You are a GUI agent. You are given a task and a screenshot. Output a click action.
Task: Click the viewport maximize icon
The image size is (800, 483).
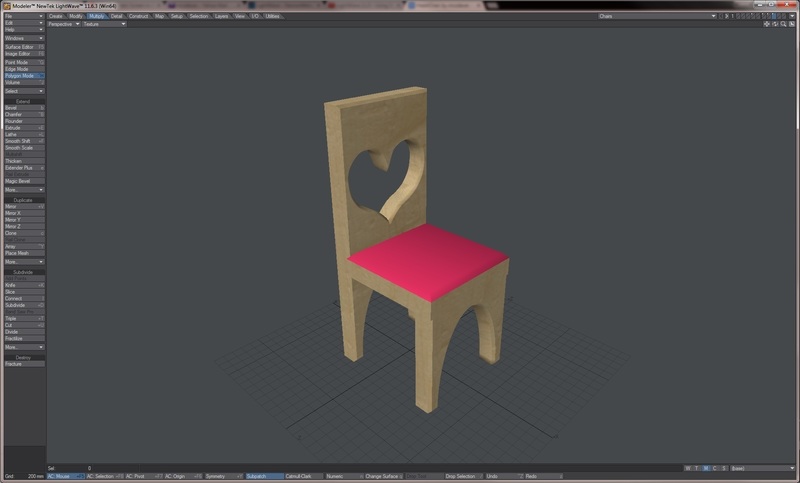pyautogui.click(x=792, y=24)
